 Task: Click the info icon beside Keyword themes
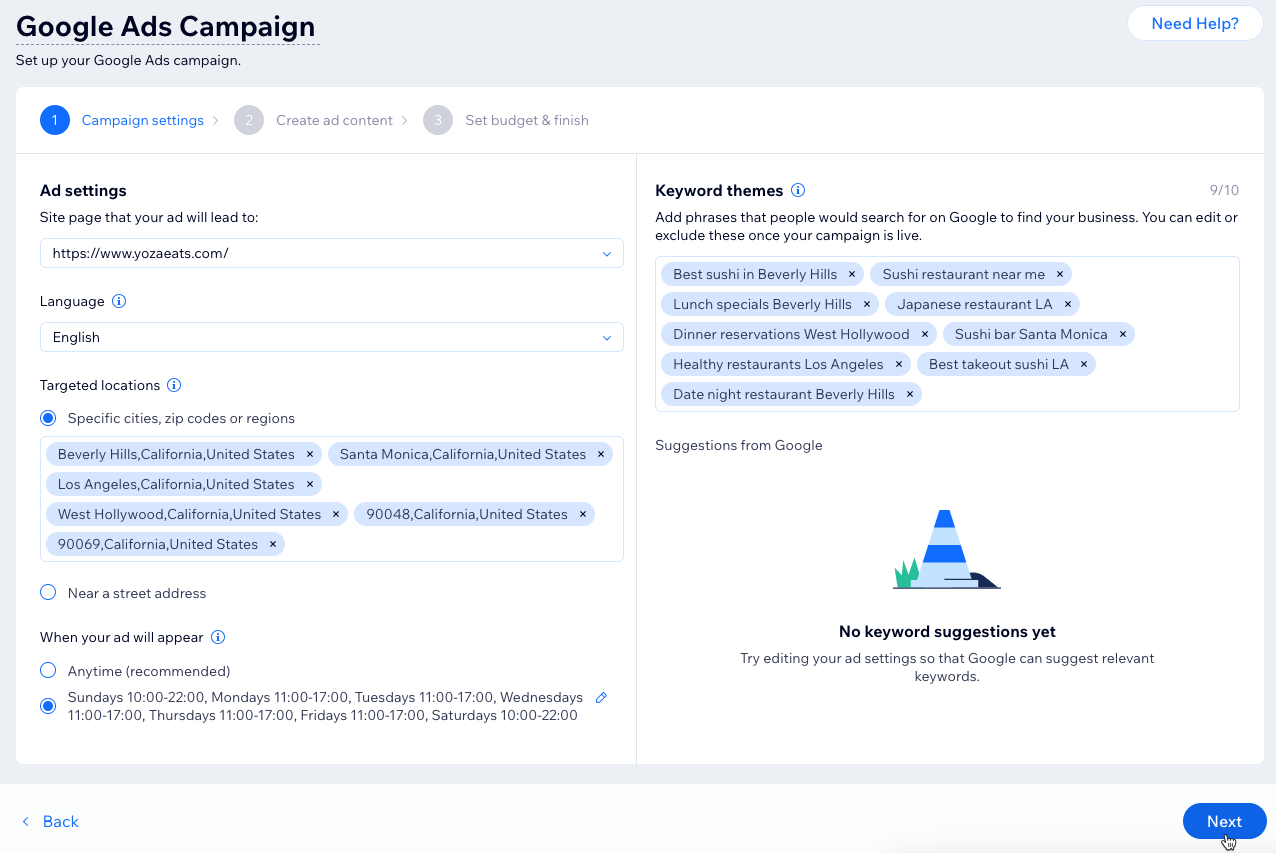click(x=798, y=190)
